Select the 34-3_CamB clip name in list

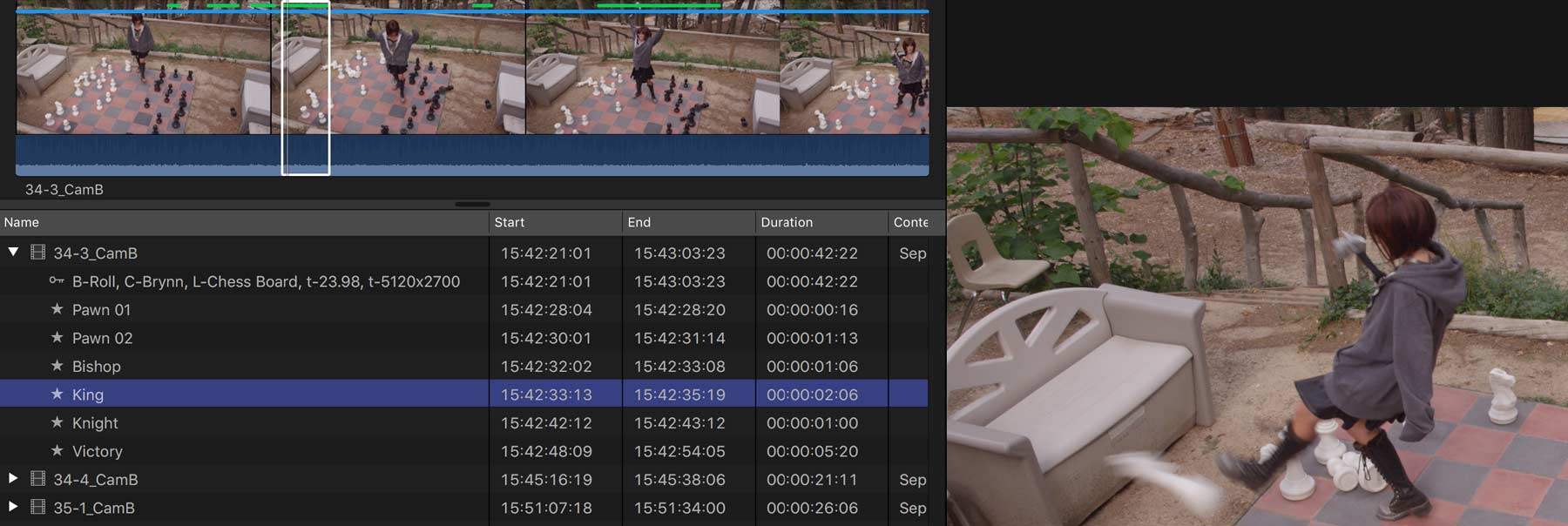(96, 253)
